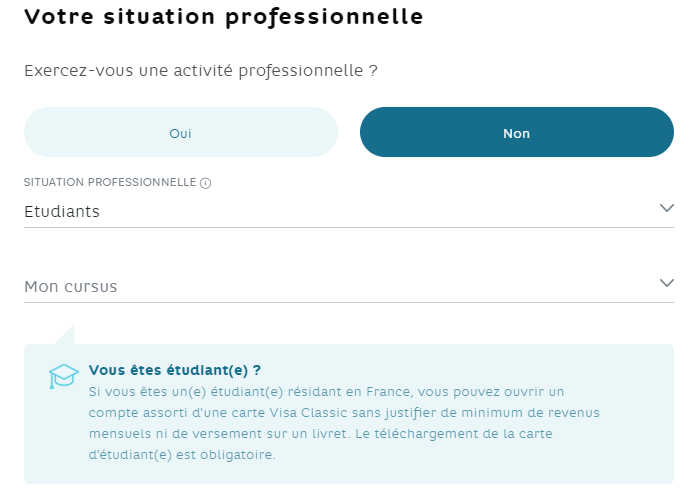Image resolution: width=693 pixels, height=496 pixels.
Task: Click the underline beneath Mon cursus field
Action: click(x=349, y=302)
